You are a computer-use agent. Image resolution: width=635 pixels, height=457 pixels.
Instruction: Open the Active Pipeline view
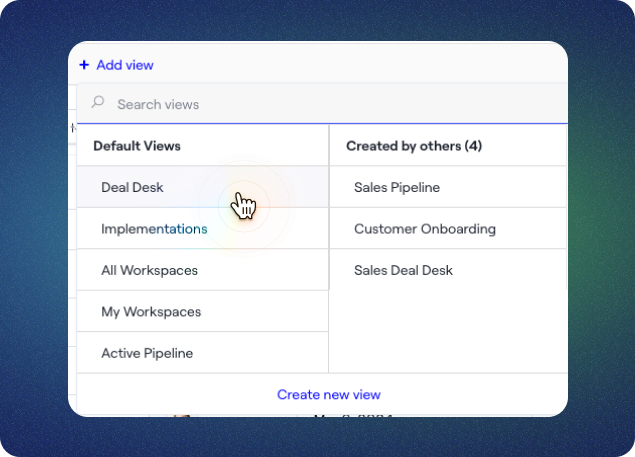pyautogui.click(x=202, y=353)
